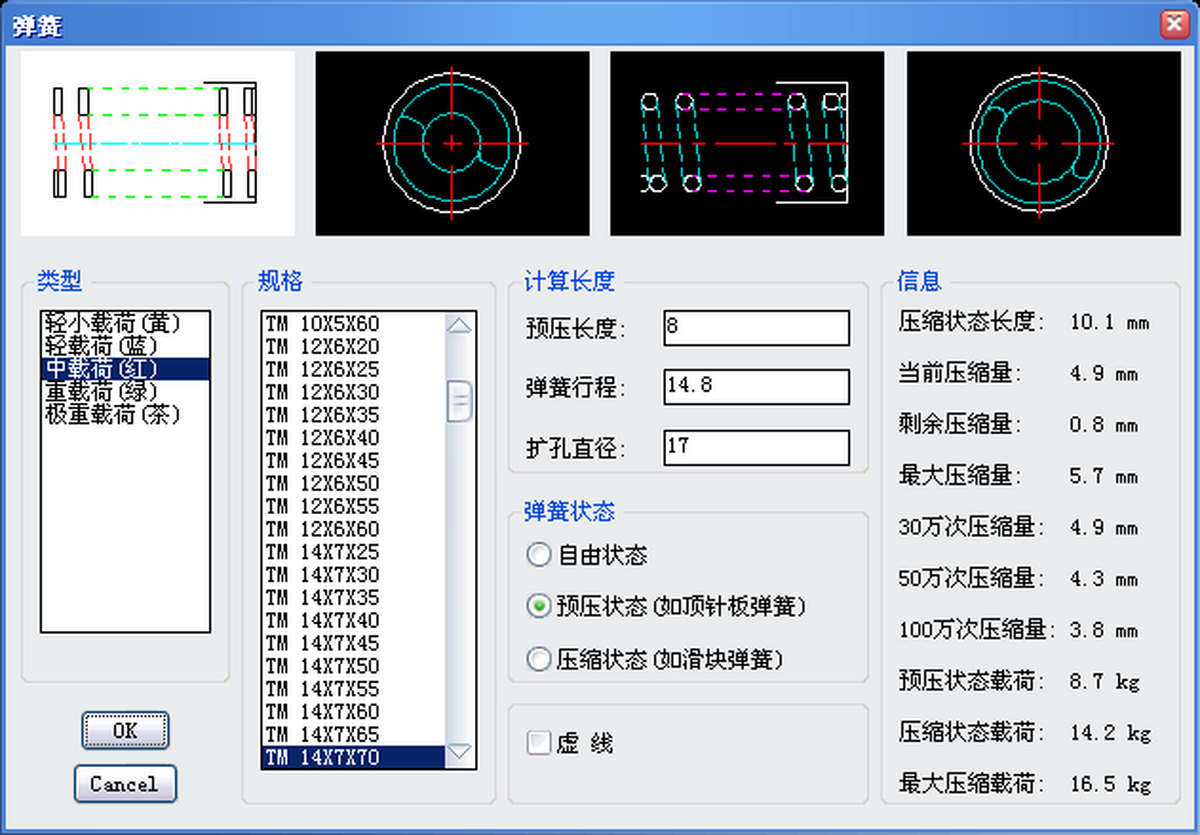Viewport: 1200px width, 835px height.
Task: Select spec TM 14X7X45
Action: pyautogui.click(x=354, y=644)
